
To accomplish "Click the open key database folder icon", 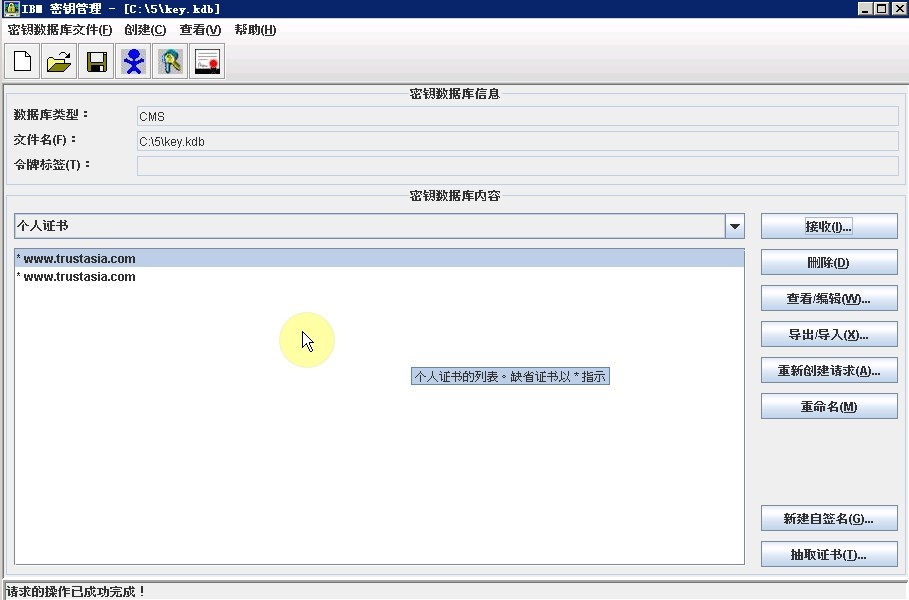I will tap(59, 62).
